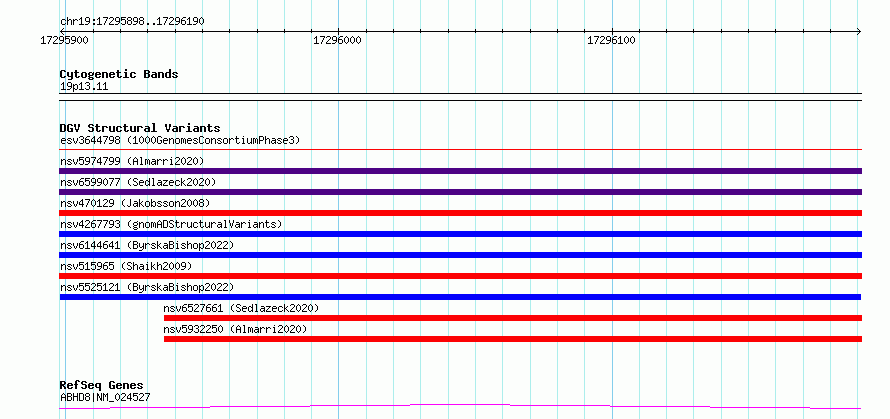Select the red nsv6527661 variant bar
The image size is (890, 419).
click(x=513, y=318)
